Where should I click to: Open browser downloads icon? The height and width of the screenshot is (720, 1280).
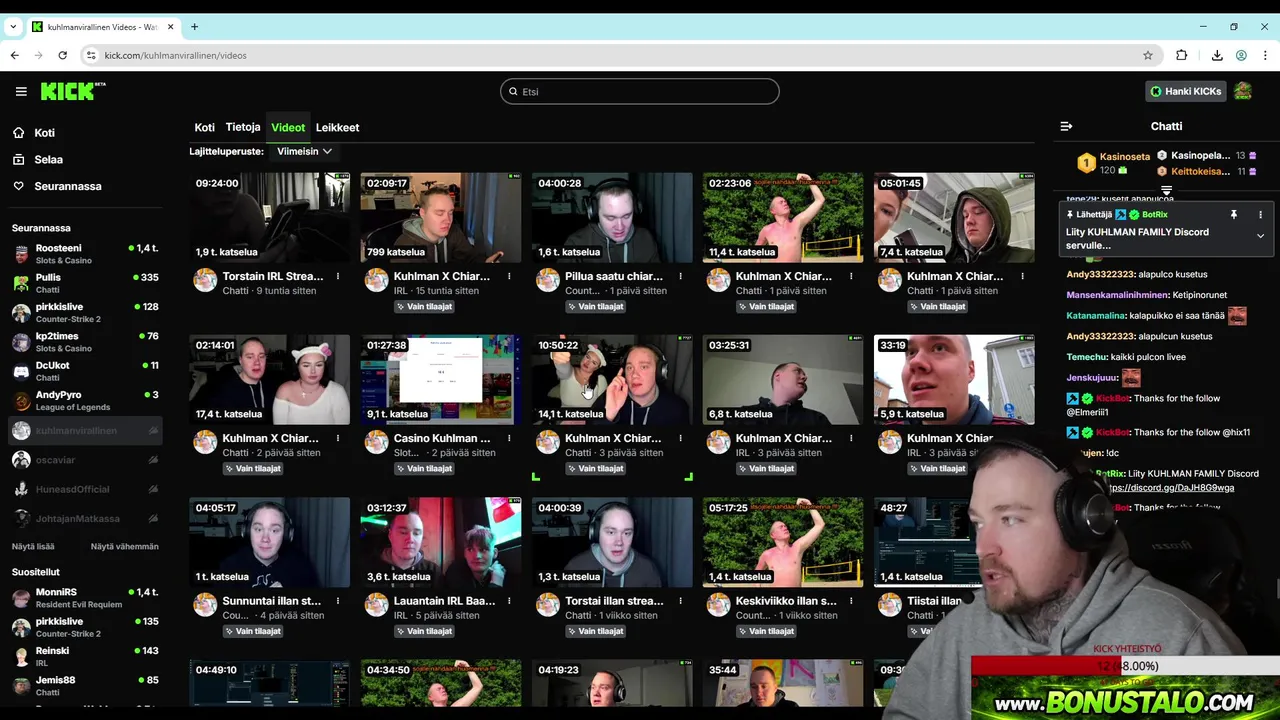click(x=1217, y=55)
